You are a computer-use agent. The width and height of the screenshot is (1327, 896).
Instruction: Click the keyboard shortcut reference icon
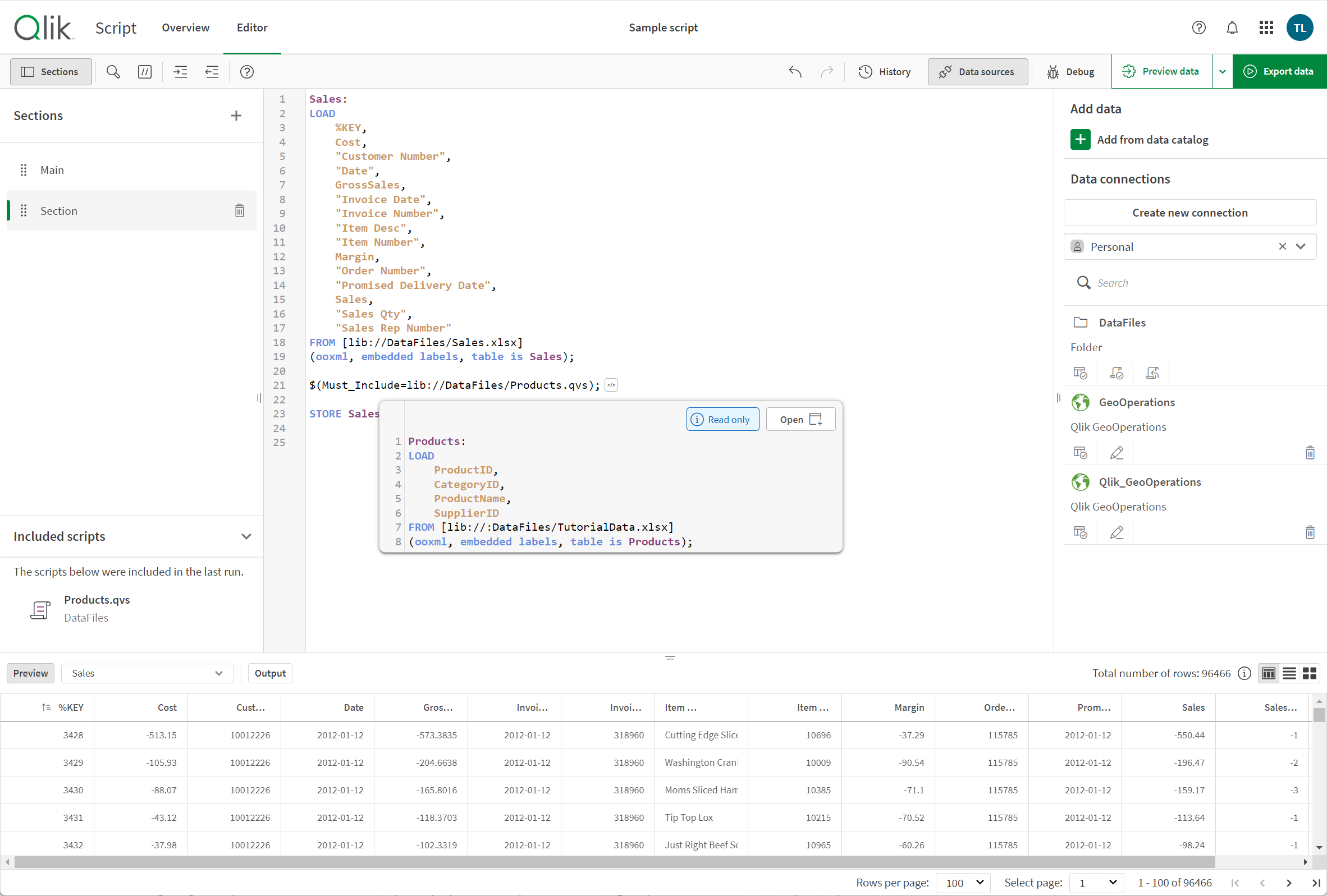click(247, 71)
